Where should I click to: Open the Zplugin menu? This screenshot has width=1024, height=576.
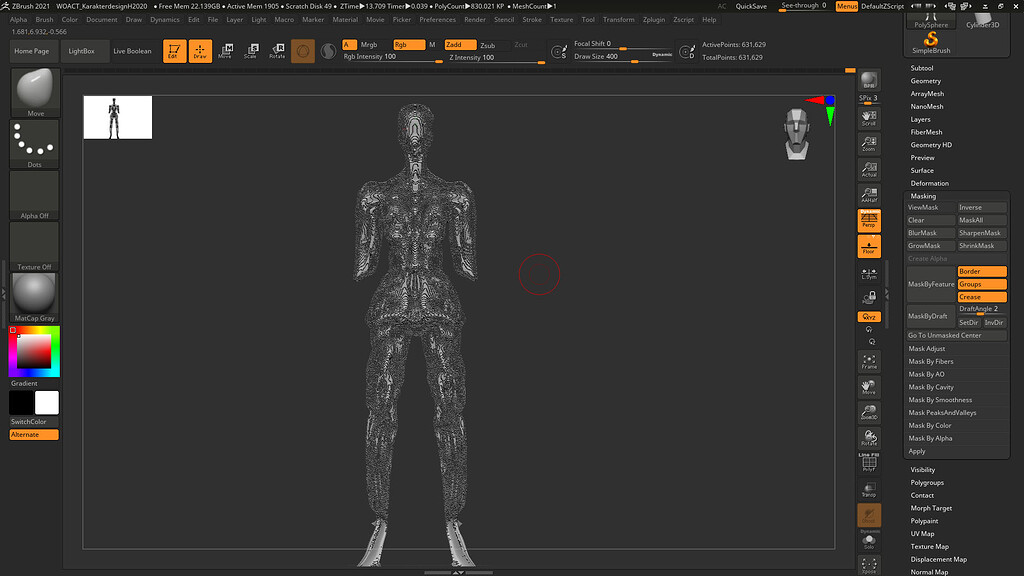click(x=654, y=19)
